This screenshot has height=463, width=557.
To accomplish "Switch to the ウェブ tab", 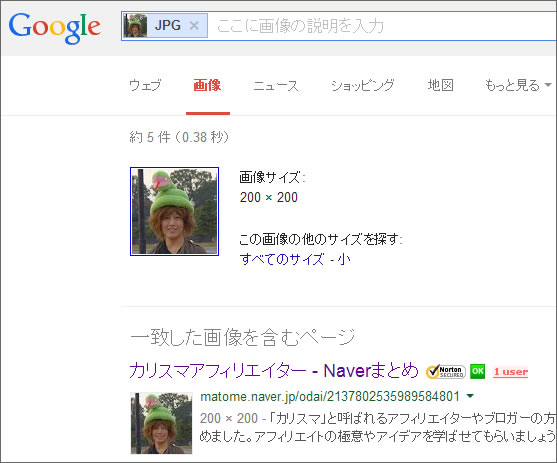I will pyautogui.click(x=145, y=85).
